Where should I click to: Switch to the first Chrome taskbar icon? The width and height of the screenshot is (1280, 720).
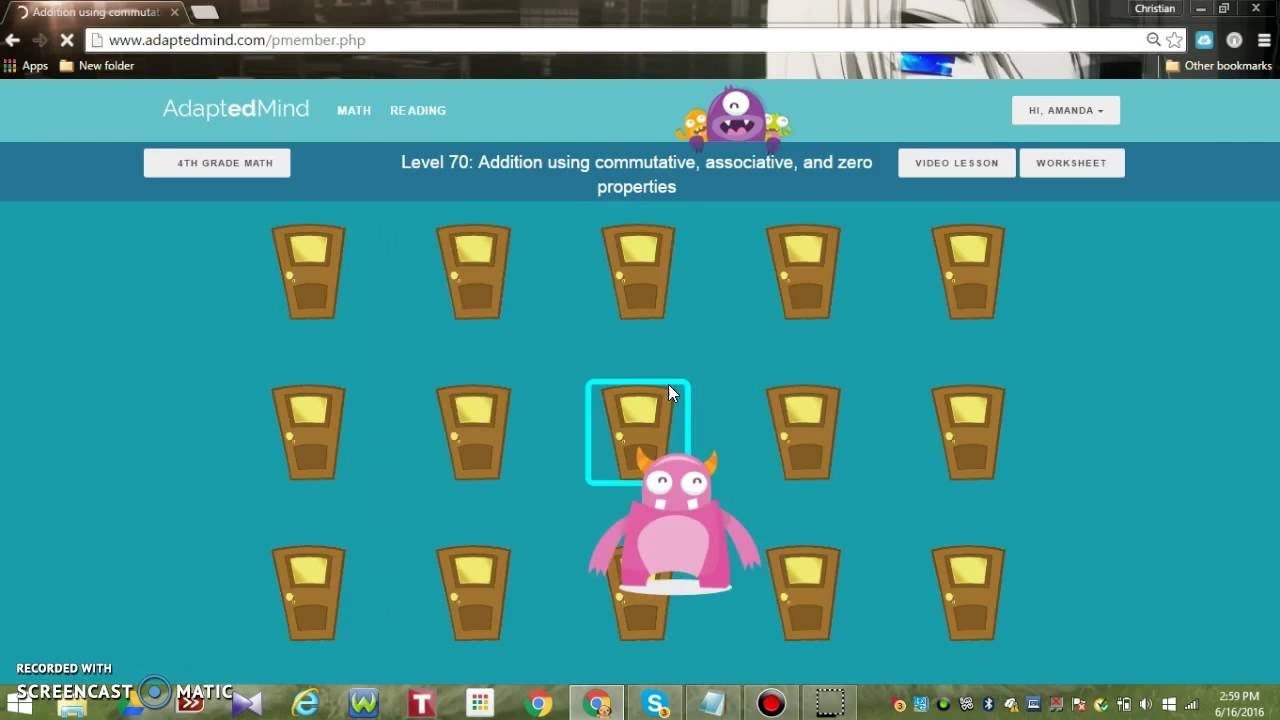point(539,703)
